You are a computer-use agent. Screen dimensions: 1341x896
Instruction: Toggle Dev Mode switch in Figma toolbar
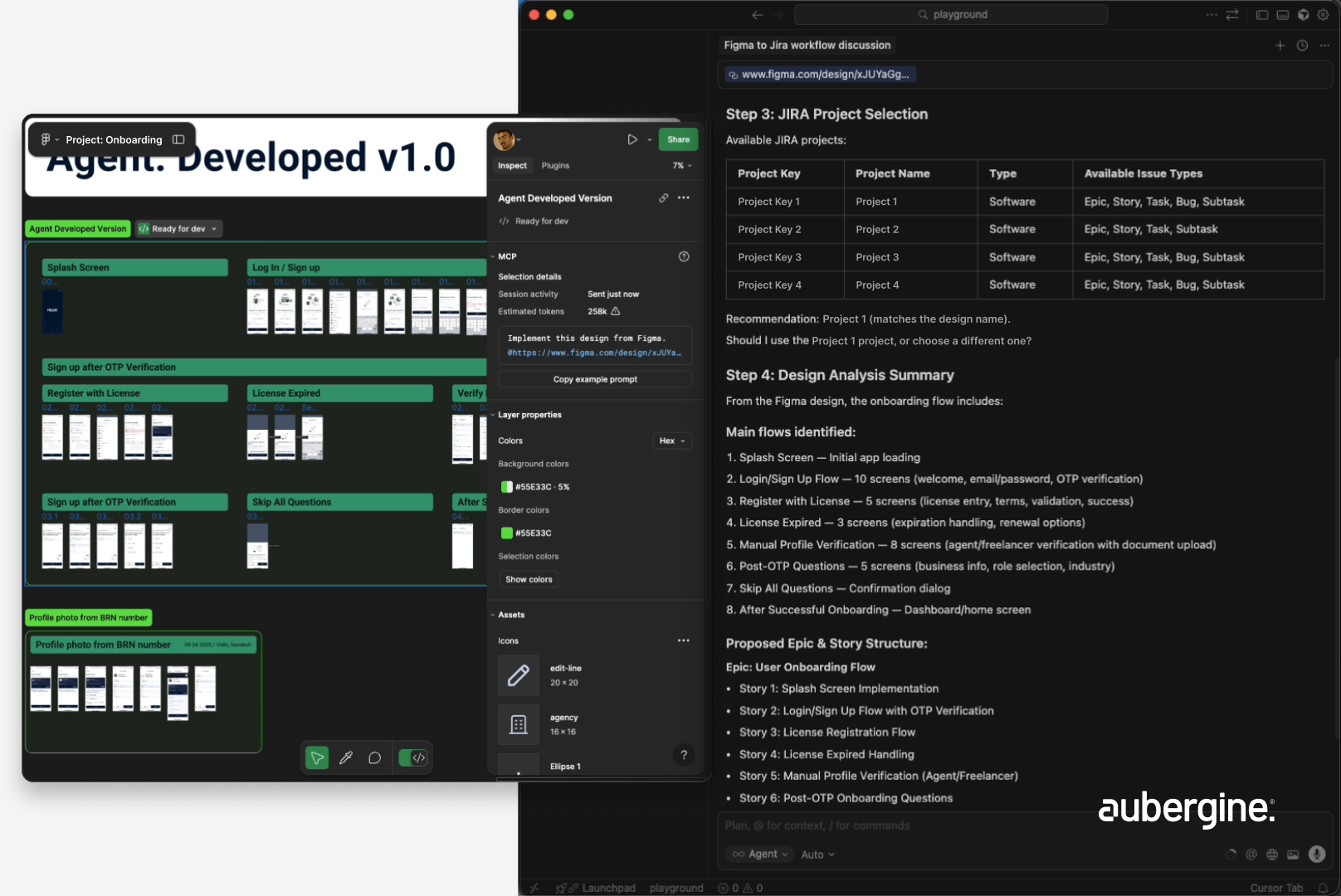(412, 757)
